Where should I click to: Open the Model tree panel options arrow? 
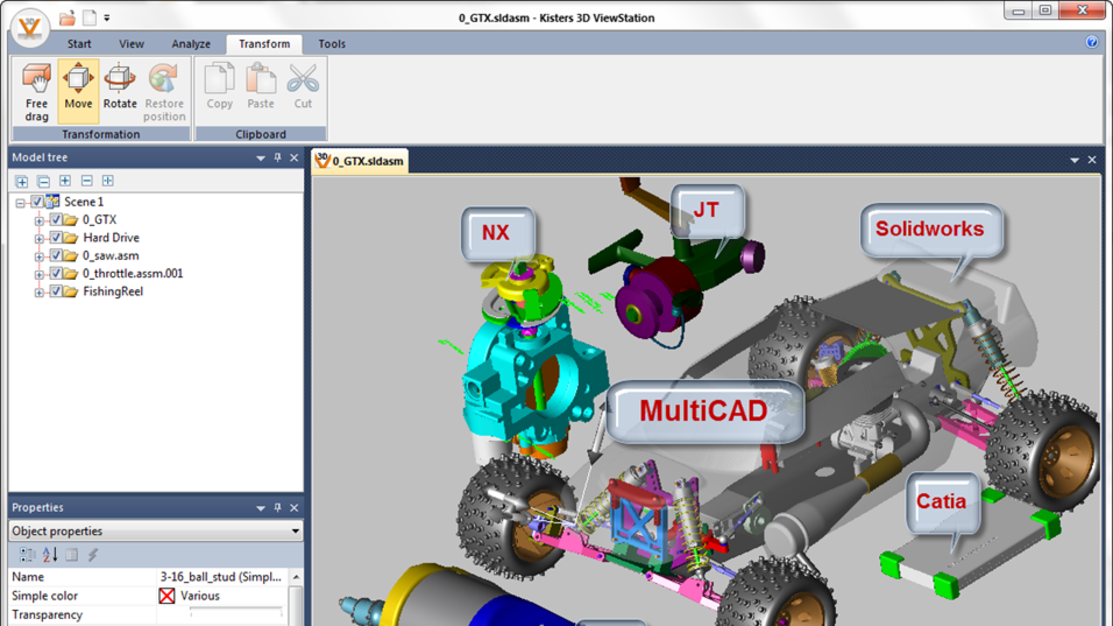click(261, 158)
